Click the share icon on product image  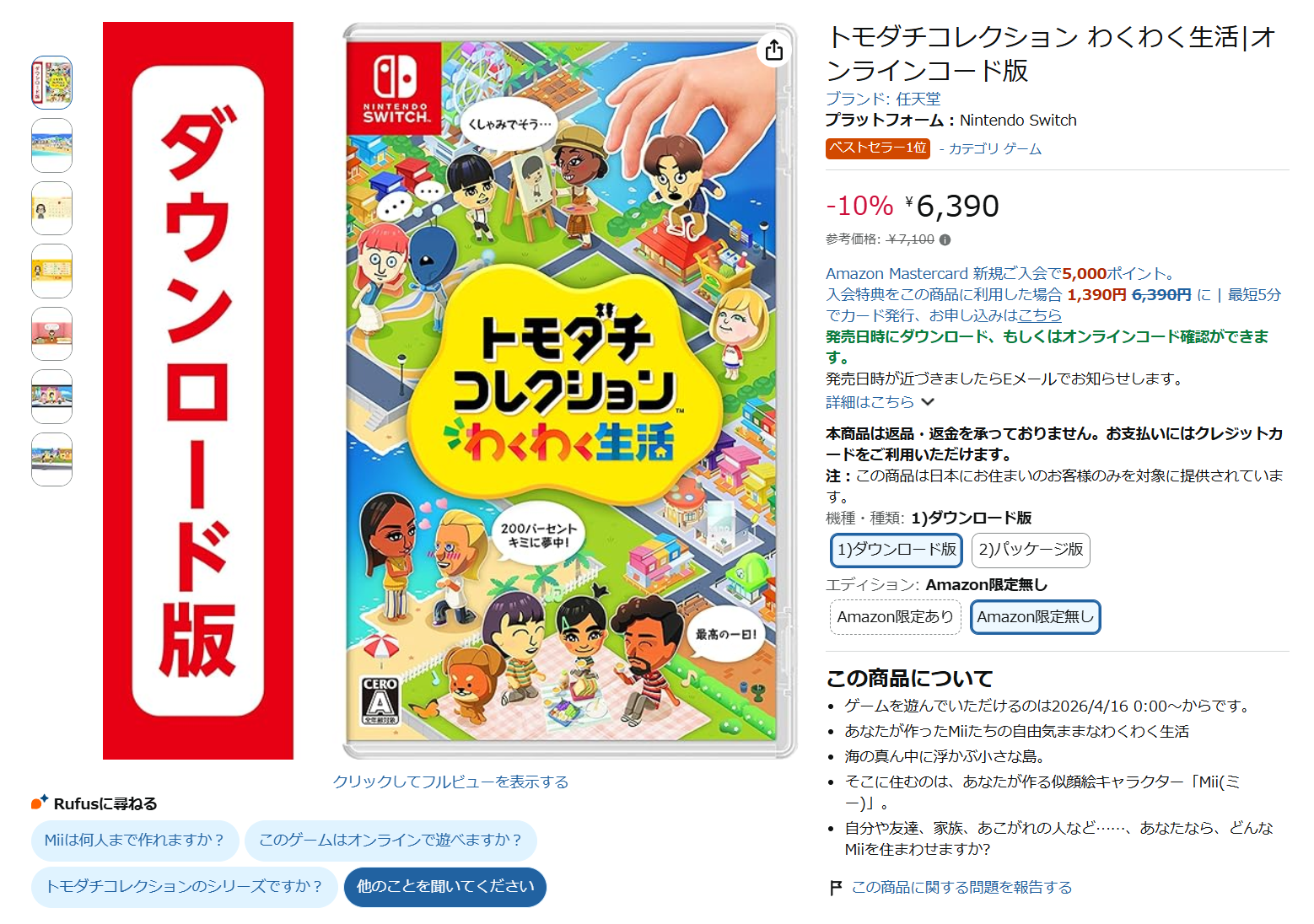tap(774, 51)
